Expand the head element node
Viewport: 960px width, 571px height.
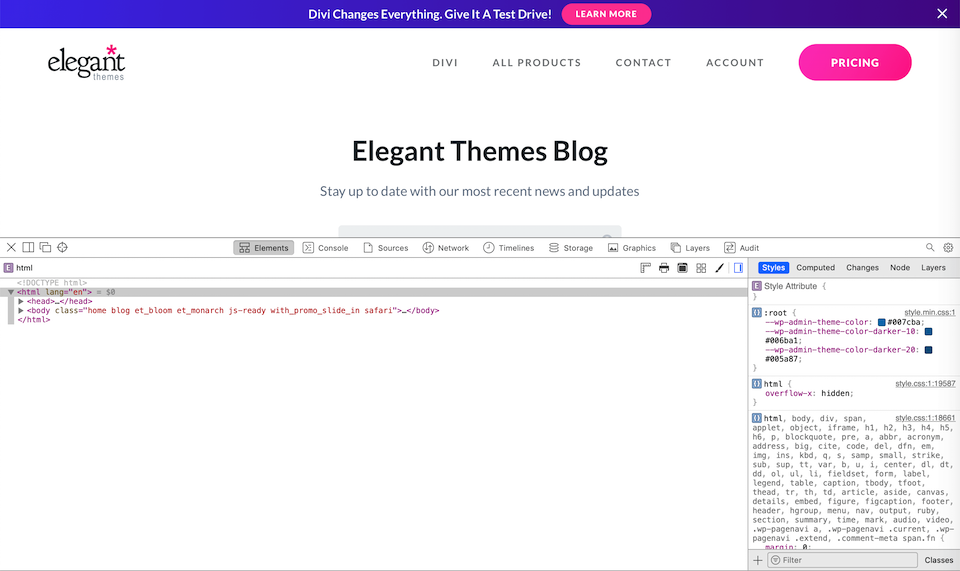coord(21,301)
